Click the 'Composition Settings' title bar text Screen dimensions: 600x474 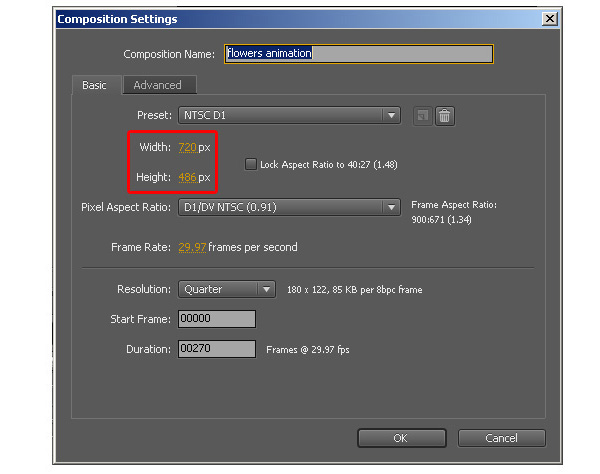point(117,19)
